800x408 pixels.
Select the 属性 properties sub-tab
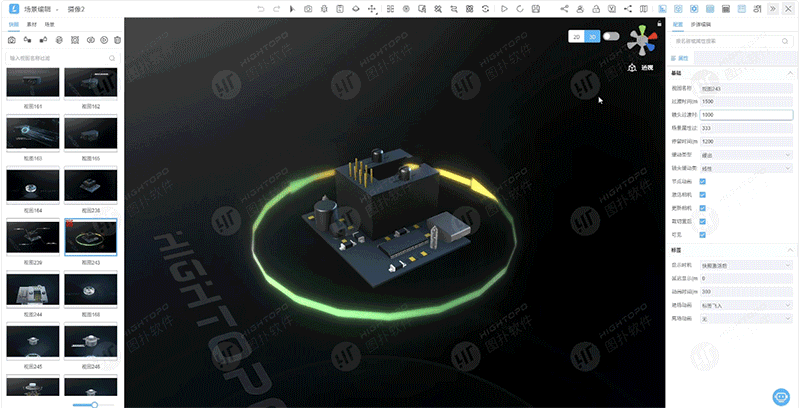coord(680,59)
